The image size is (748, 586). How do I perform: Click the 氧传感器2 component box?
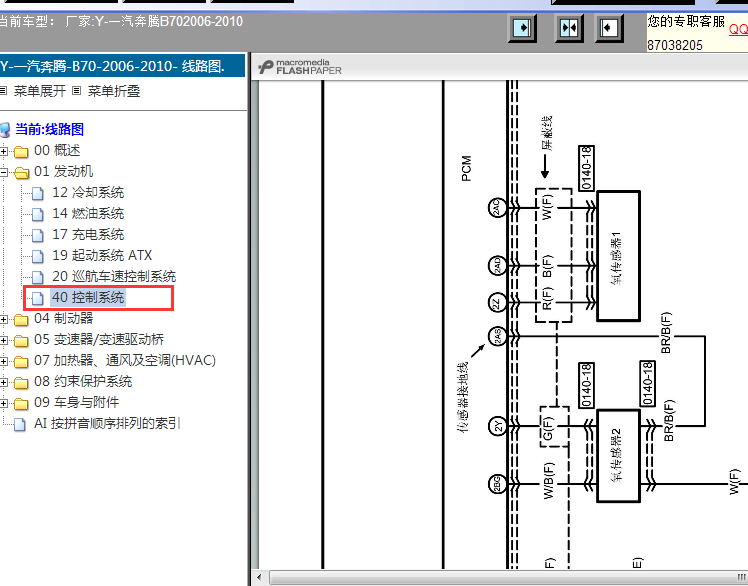point(618,456)
